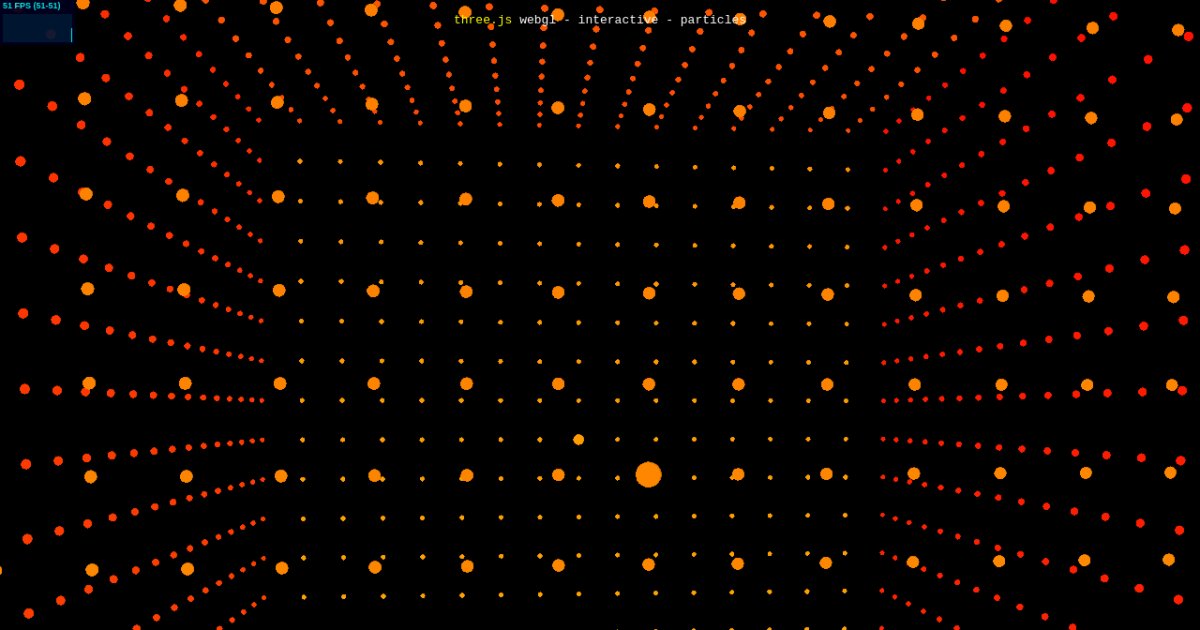Click the enlarged particle upper-left of the largest one
Viewport: 1200px width, 630px height.
(x=578, y=439)
